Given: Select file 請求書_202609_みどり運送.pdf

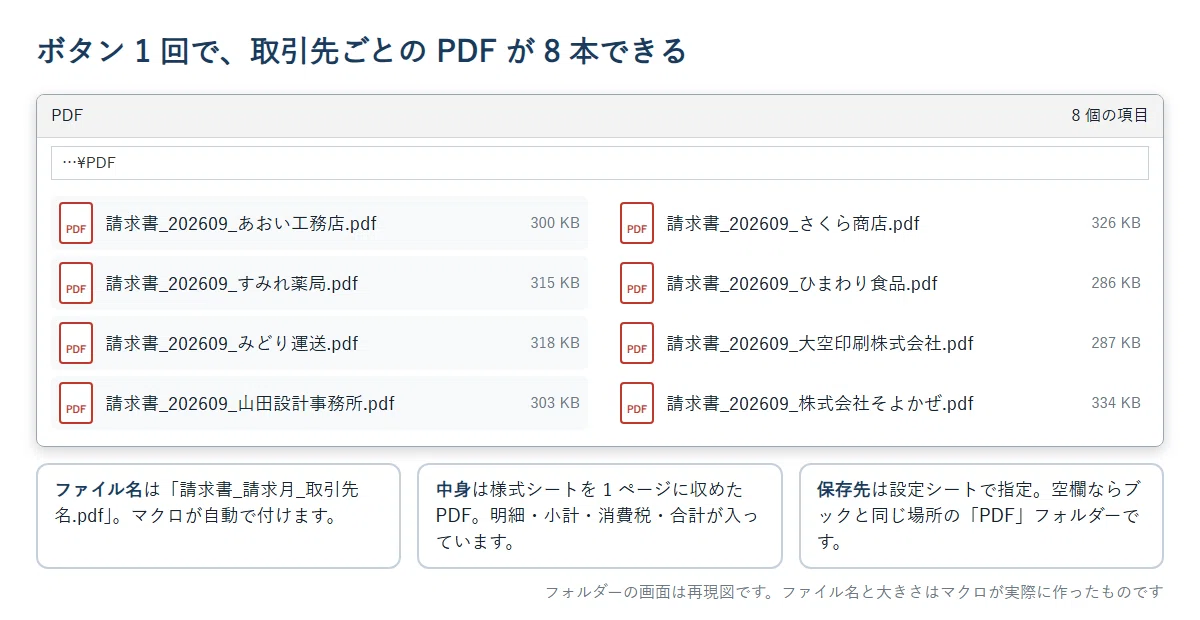Looking at the screenshot, I should 319,343.
